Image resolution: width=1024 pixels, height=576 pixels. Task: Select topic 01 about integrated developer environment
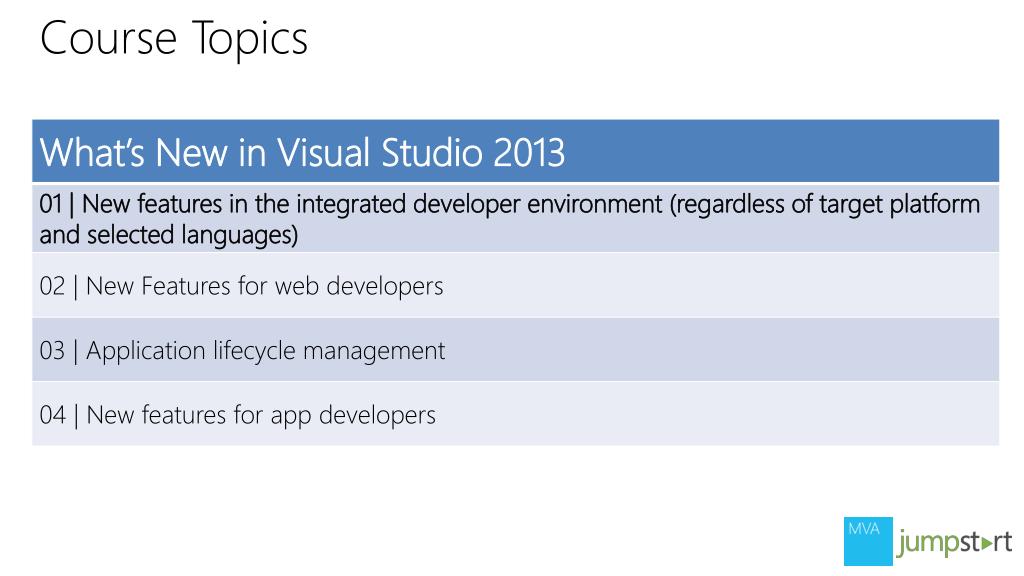tap(515, 219)
